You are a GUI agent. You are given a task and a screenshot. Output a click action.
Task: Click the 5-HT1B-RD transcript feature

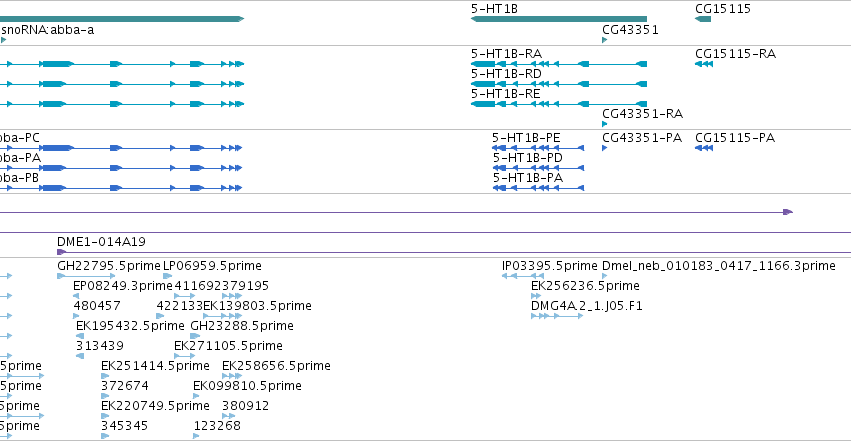558,84
